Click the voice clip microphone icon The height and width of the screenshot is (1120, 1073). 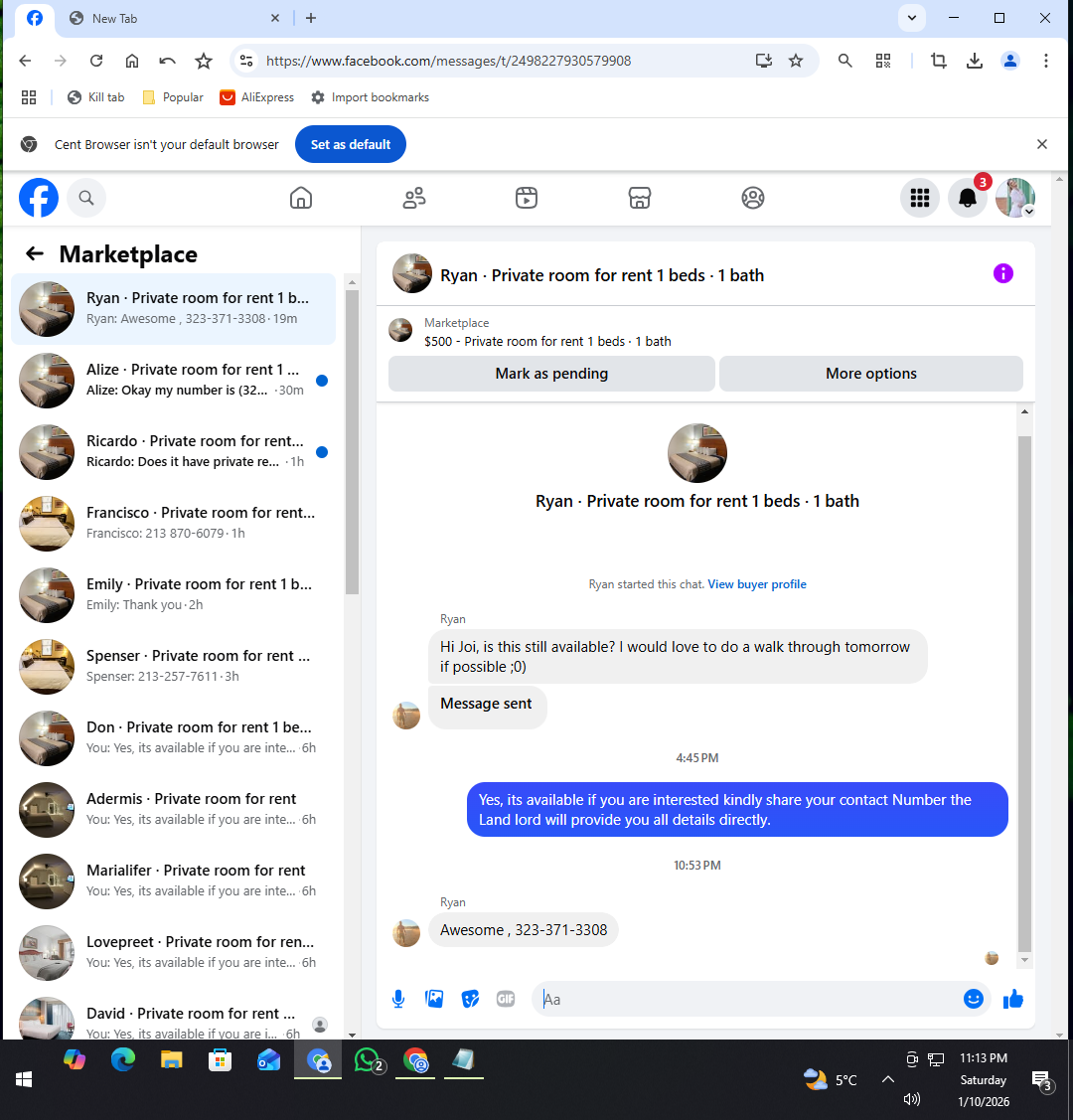pyautogui.click(x=398, y=999)
